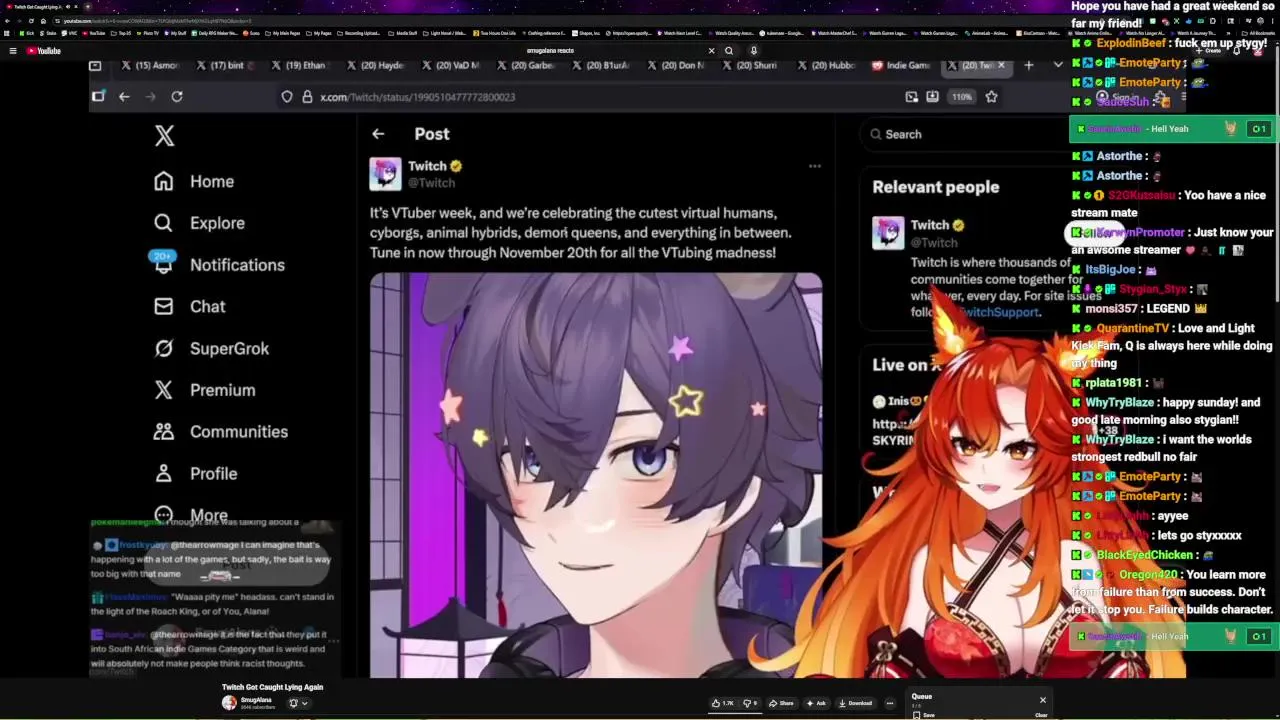Open the SmugAlana channel avatar

(229, 702)
